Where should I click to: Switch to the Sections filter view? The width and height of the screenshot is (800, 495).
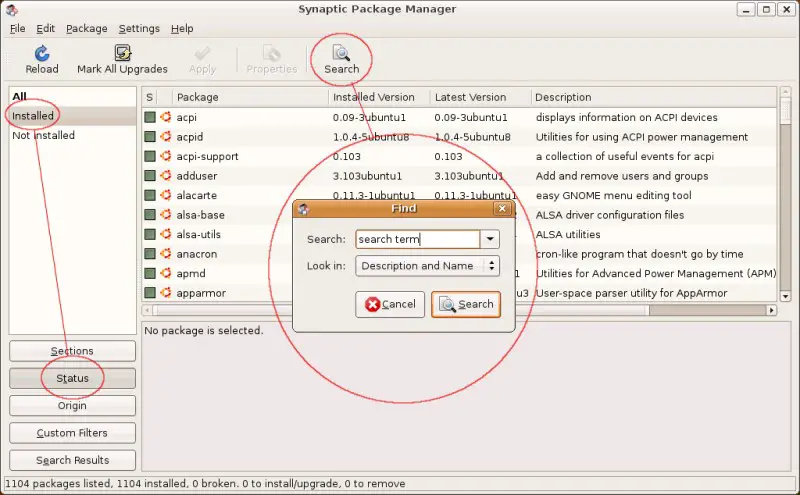pos(72,351)
